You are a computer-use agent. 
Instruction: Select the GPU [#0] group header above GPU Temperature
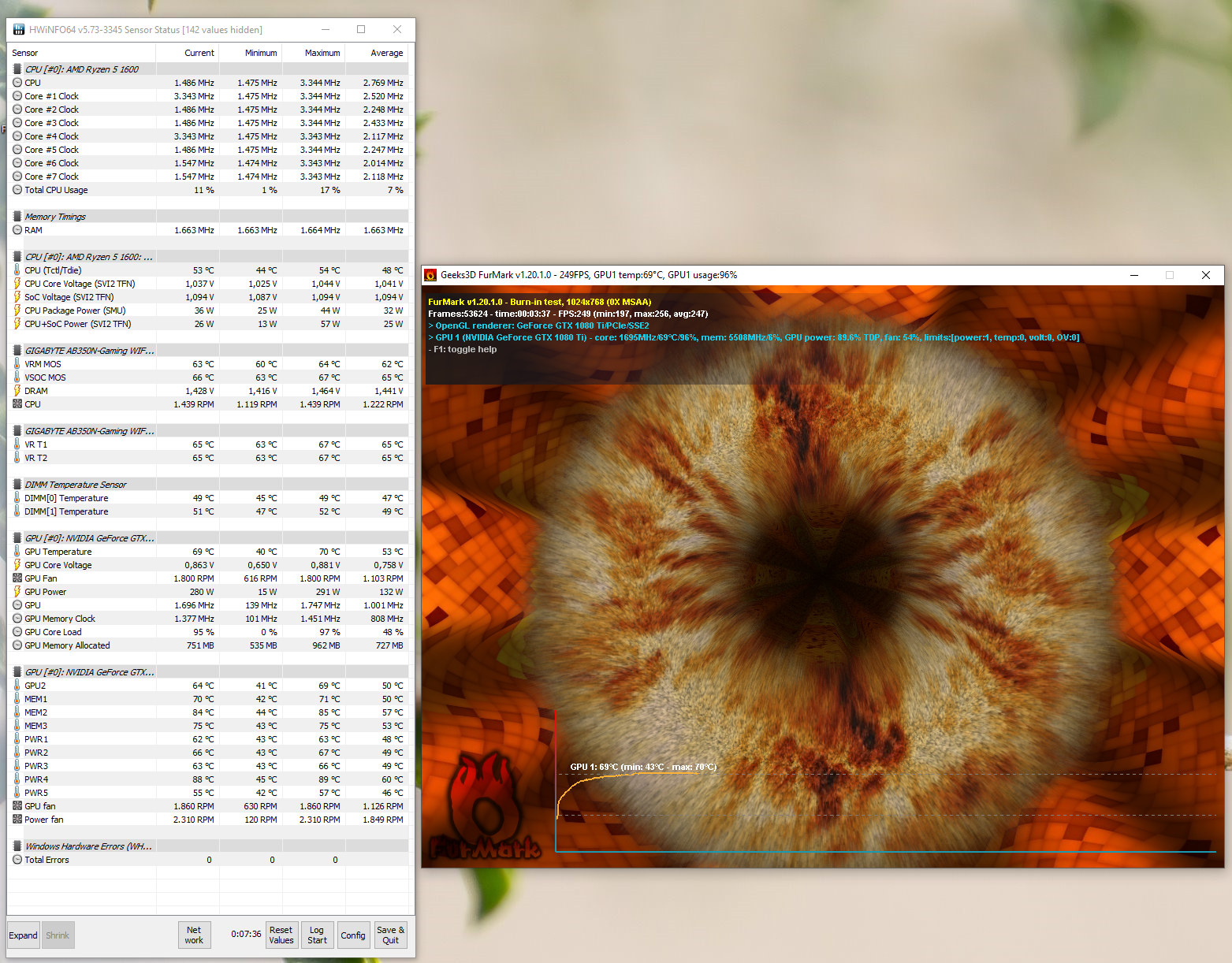click(208, 538)
